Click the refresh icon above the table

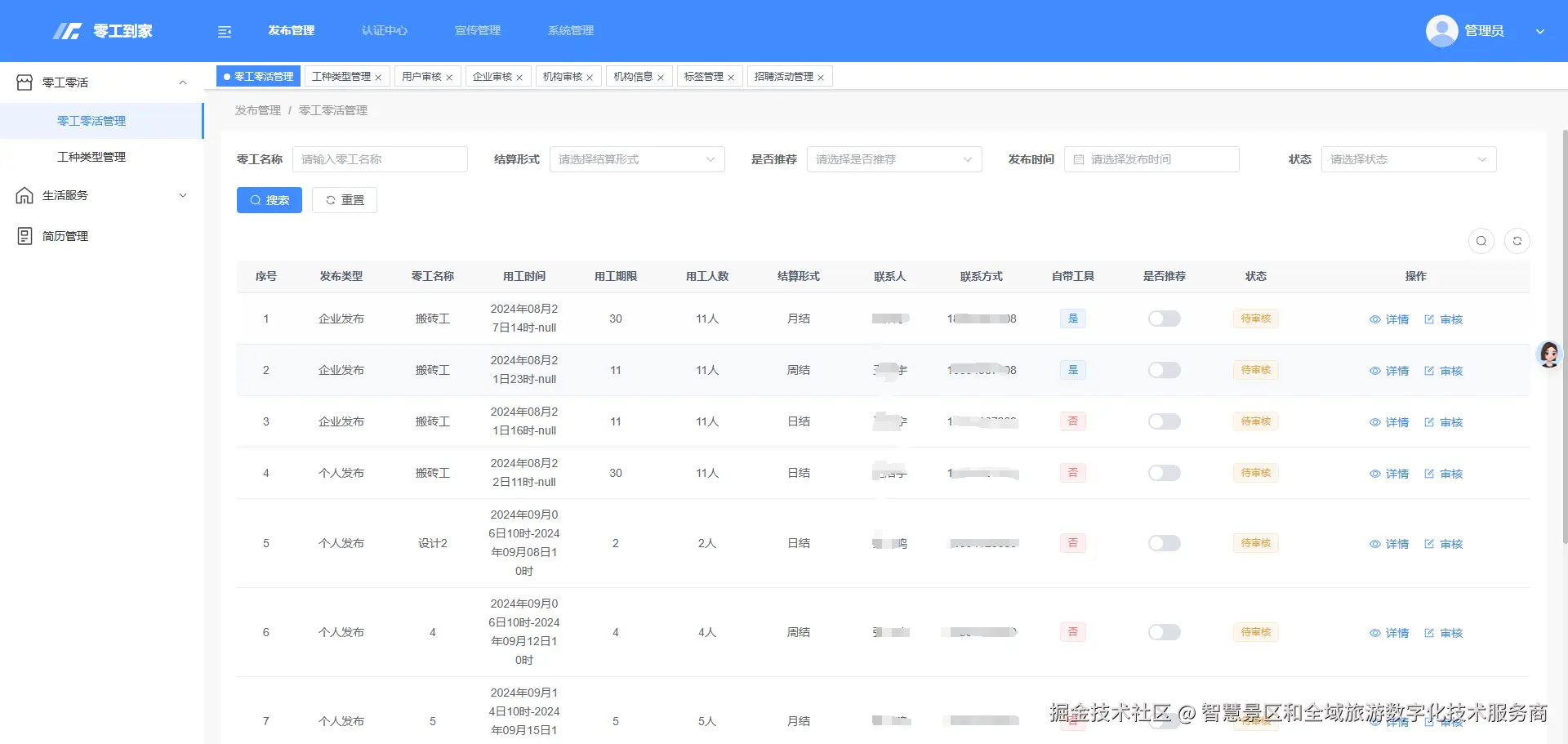(x=1518, y=241)
